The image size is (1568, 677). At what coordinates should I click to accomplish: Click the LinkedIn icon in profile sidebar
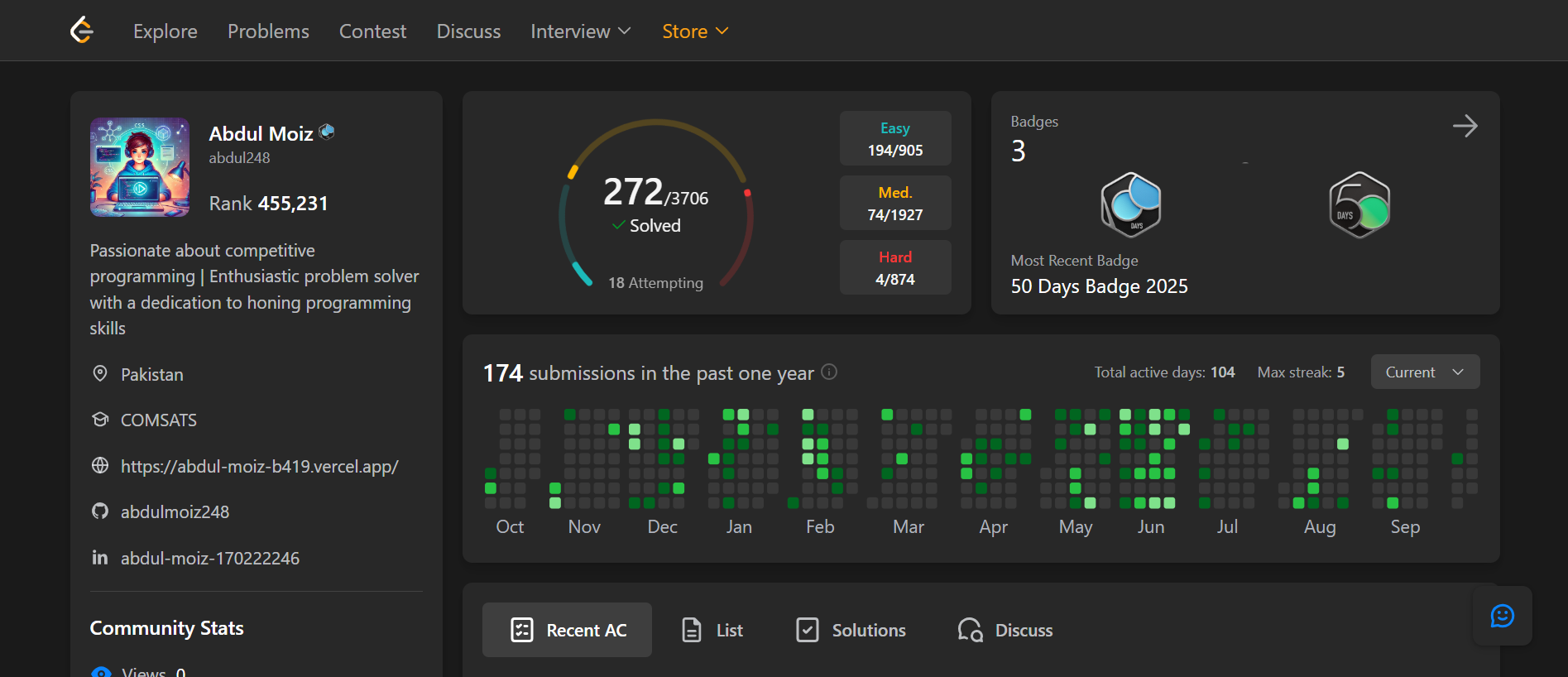pos(100,558)
